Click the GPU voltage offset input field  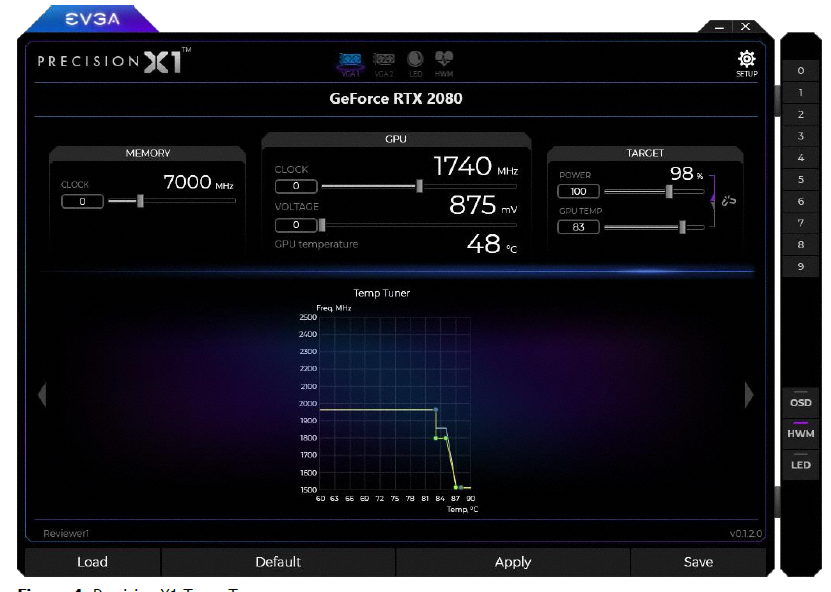coord(296,225)
